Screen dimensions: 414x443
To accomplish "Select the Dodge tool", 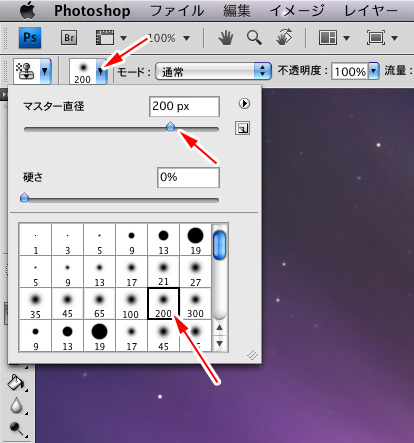I will point(16,429).
